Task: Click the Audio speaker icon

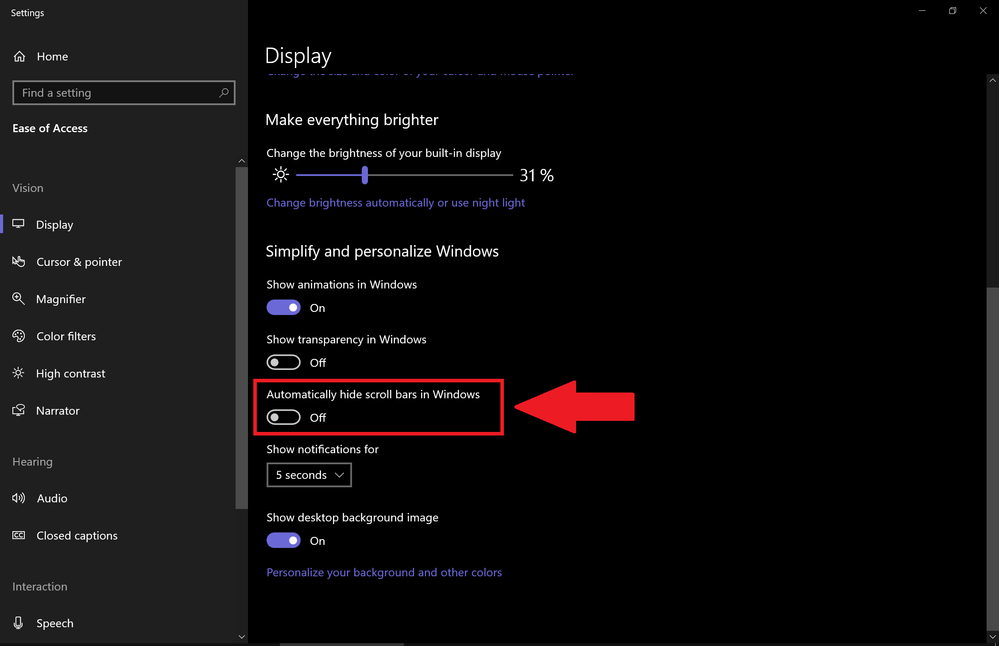Action: coord(18,498)
